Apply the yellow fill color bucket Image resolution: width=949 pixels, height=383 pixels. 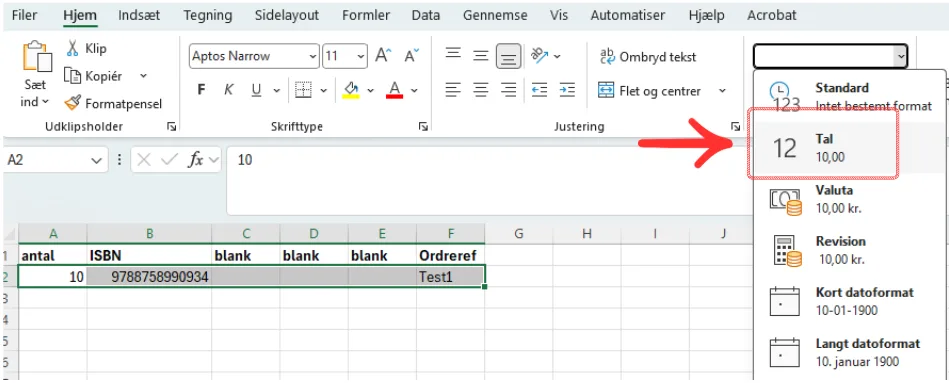tap(351, 90)
